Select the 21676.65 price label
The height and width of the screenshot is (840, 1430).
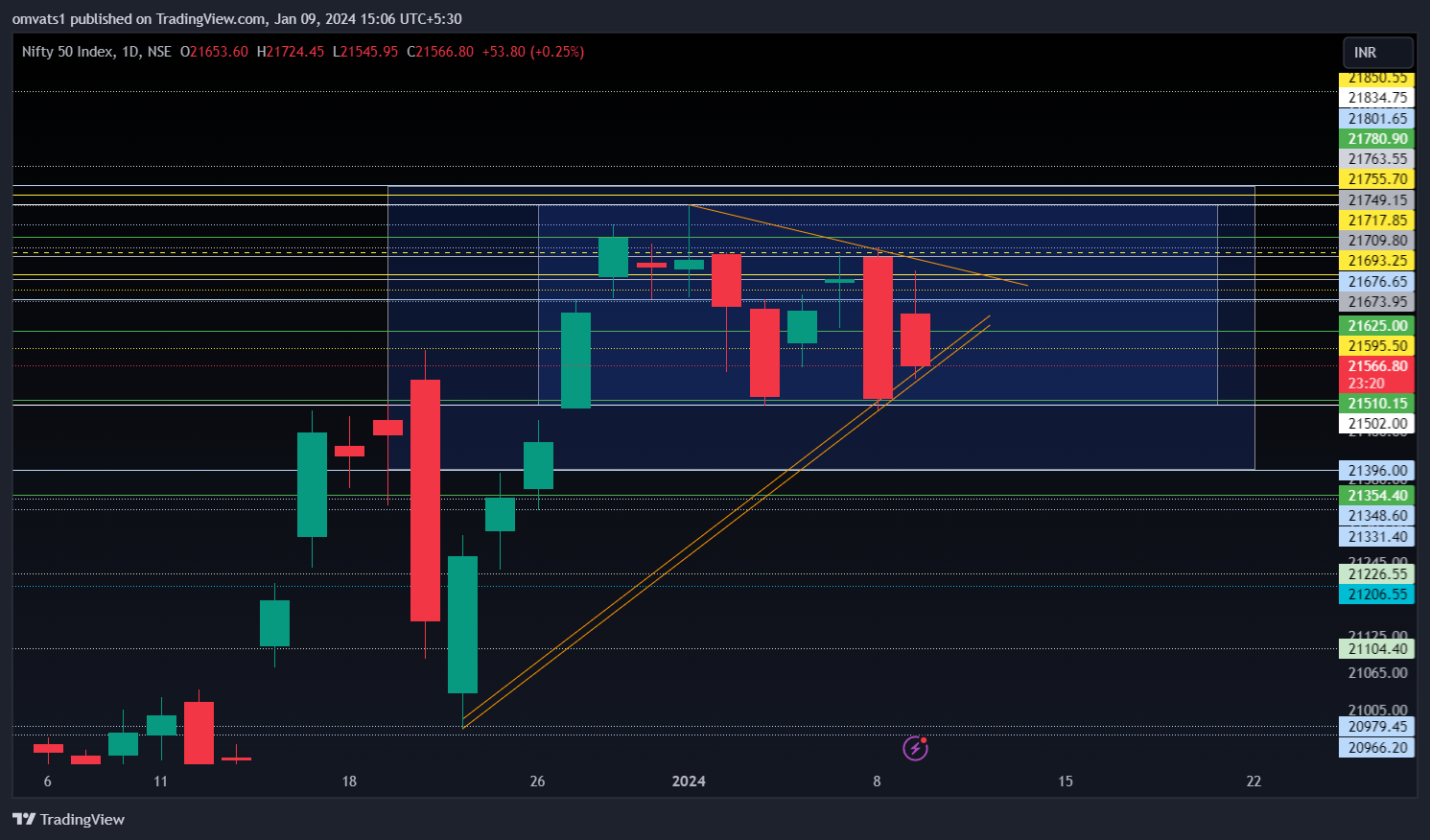1377,282
